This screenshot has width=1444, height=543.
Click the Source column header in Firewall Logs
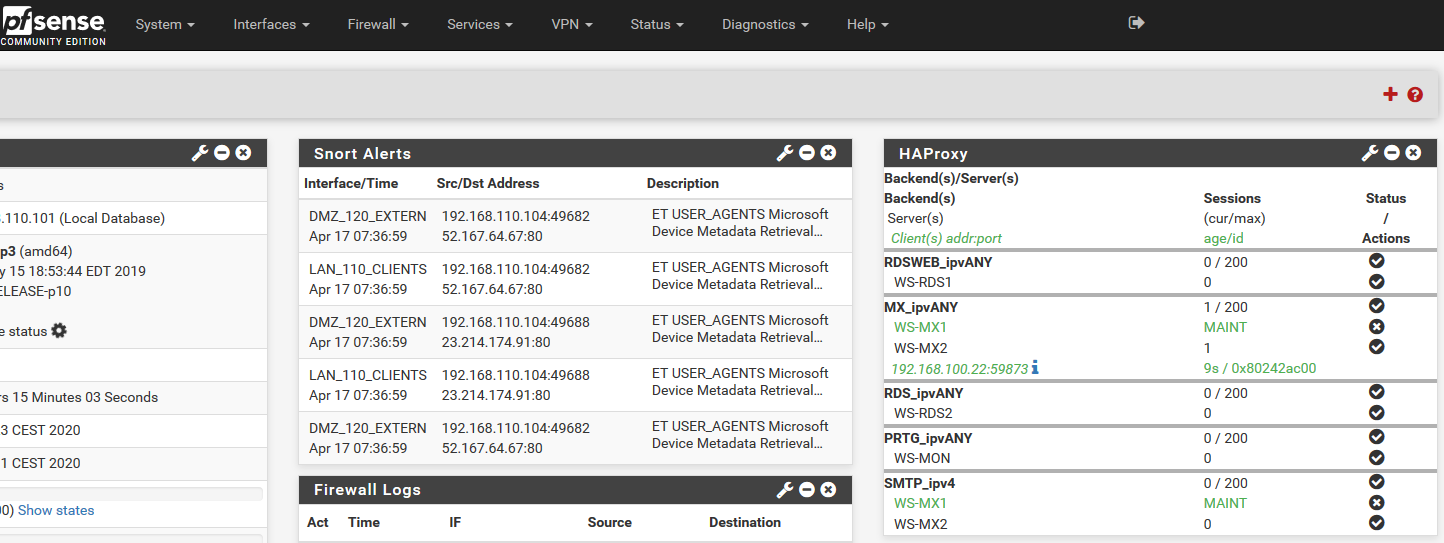pyautogui.click(x=610, y=522)
